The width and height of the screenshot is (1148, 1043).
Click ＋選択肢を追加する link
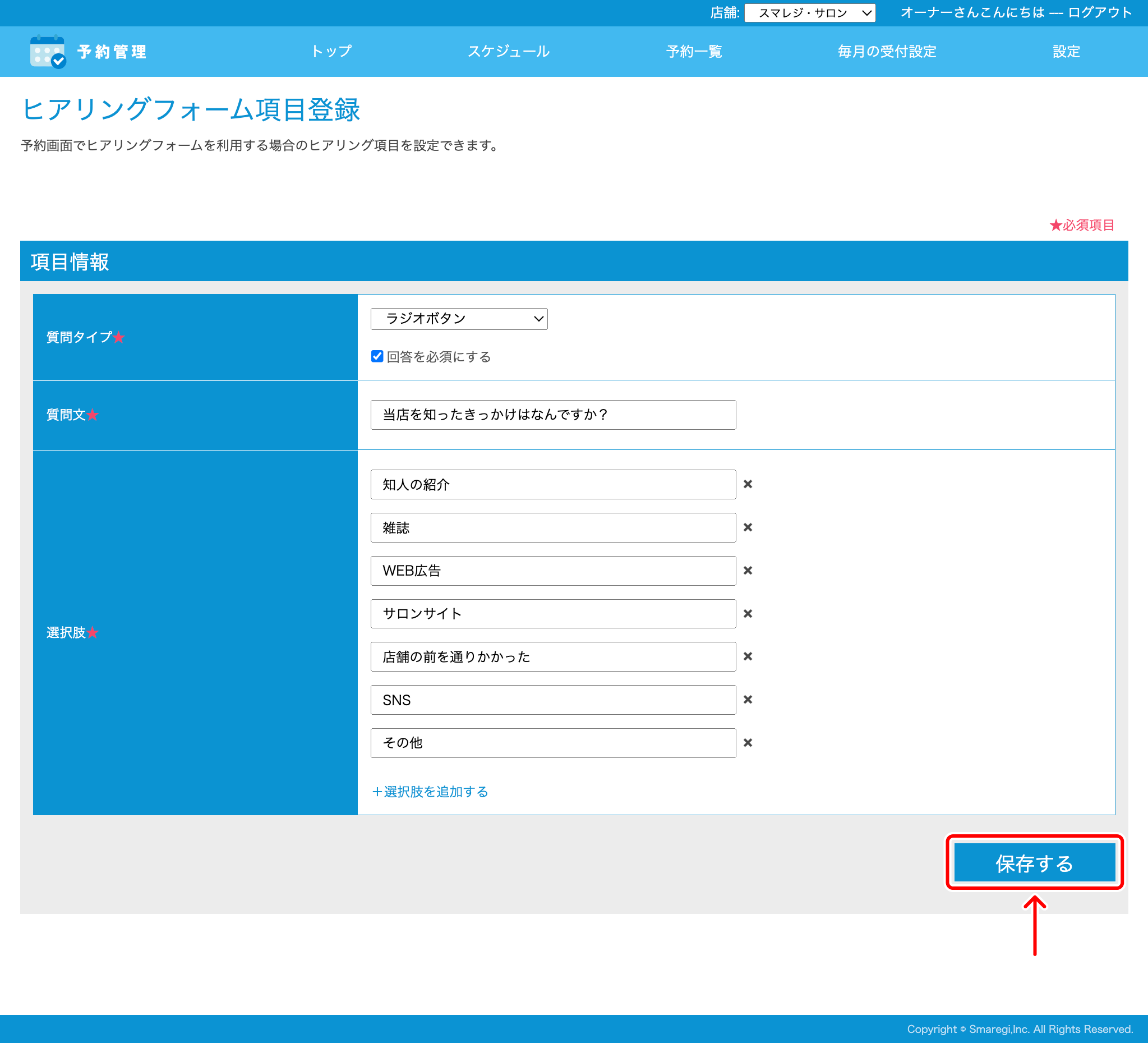[x=430, y=792]
